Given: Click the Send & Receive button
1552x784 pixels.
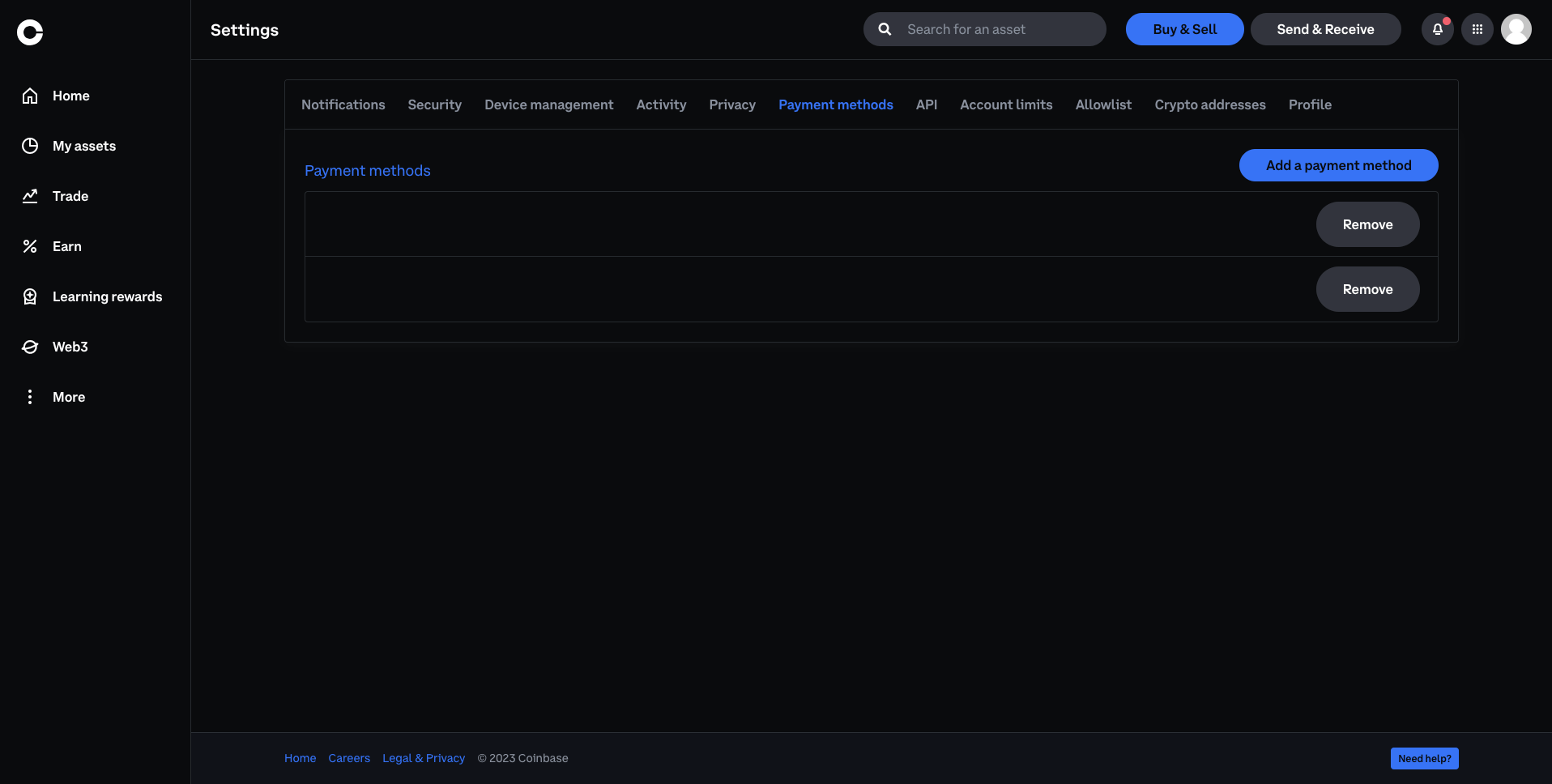Looking at the screenshot, I should (x=1325, y=29).
